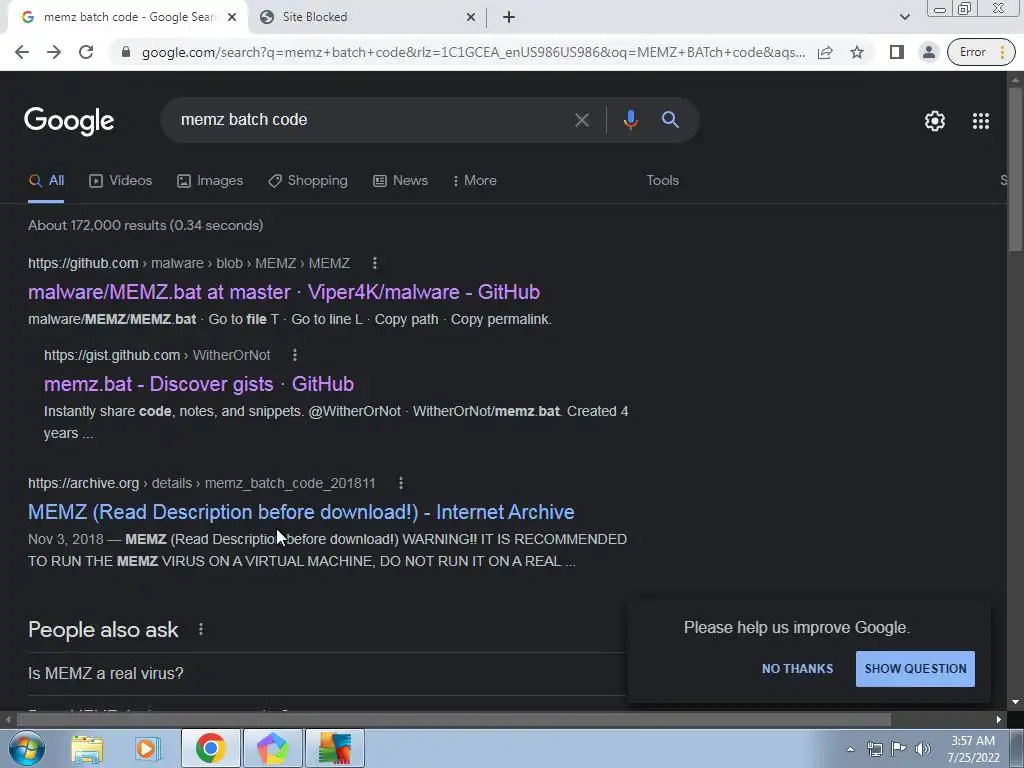Click the horizontal scrollbar thumb
Screen dimensions: 1024x768
tap(454, 720)
